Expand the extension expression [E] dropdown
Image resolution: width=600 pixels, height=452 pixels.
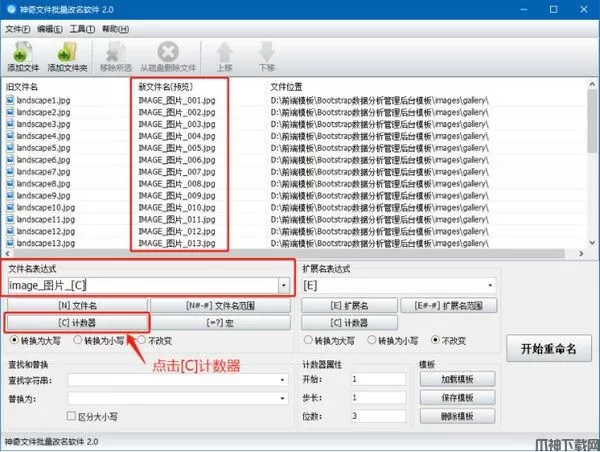pos(490,285)
